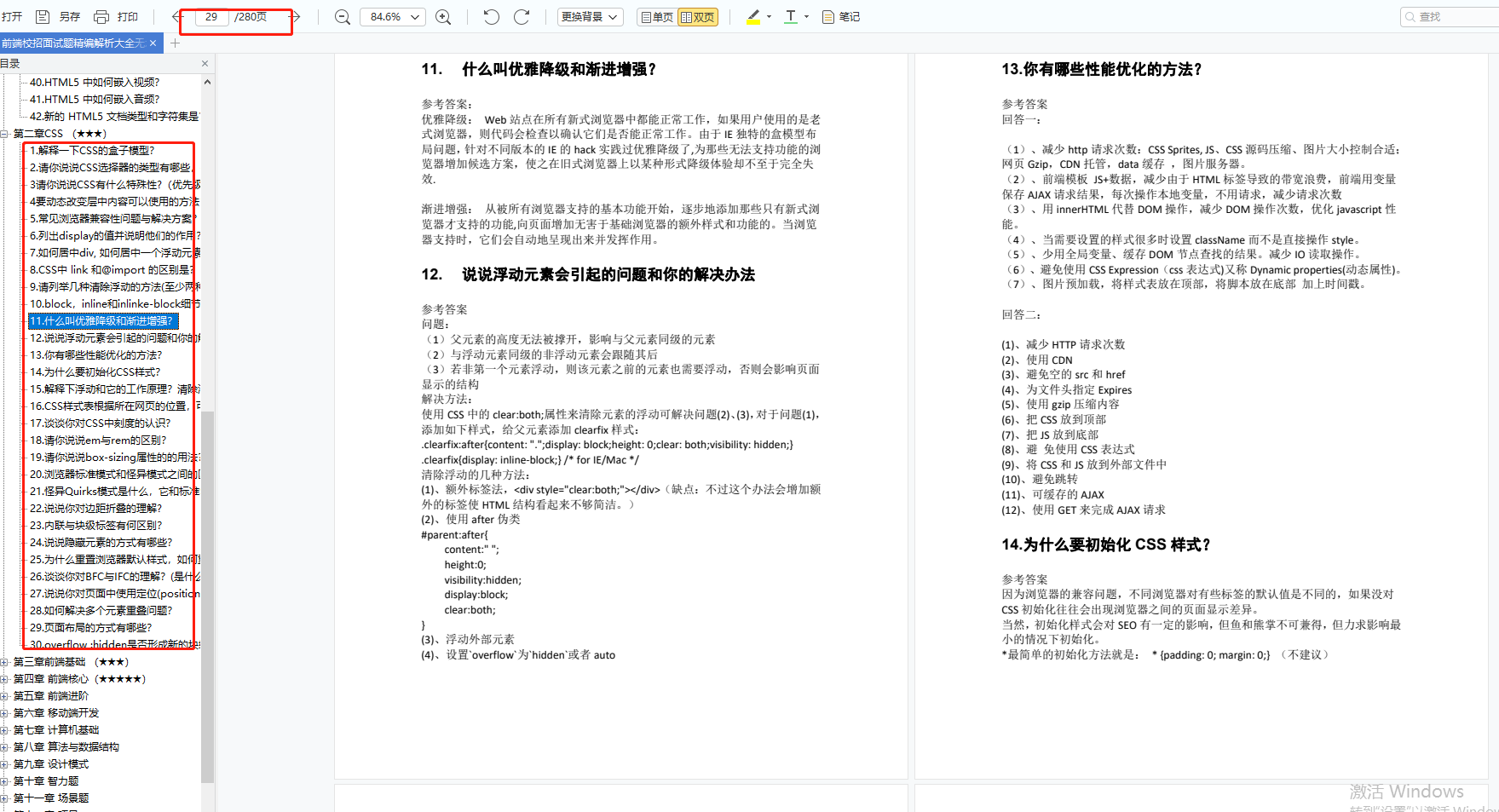Screen dimensions: 1499x812
Task: Click the 打印 printer icon
Action: coord(101,17)
